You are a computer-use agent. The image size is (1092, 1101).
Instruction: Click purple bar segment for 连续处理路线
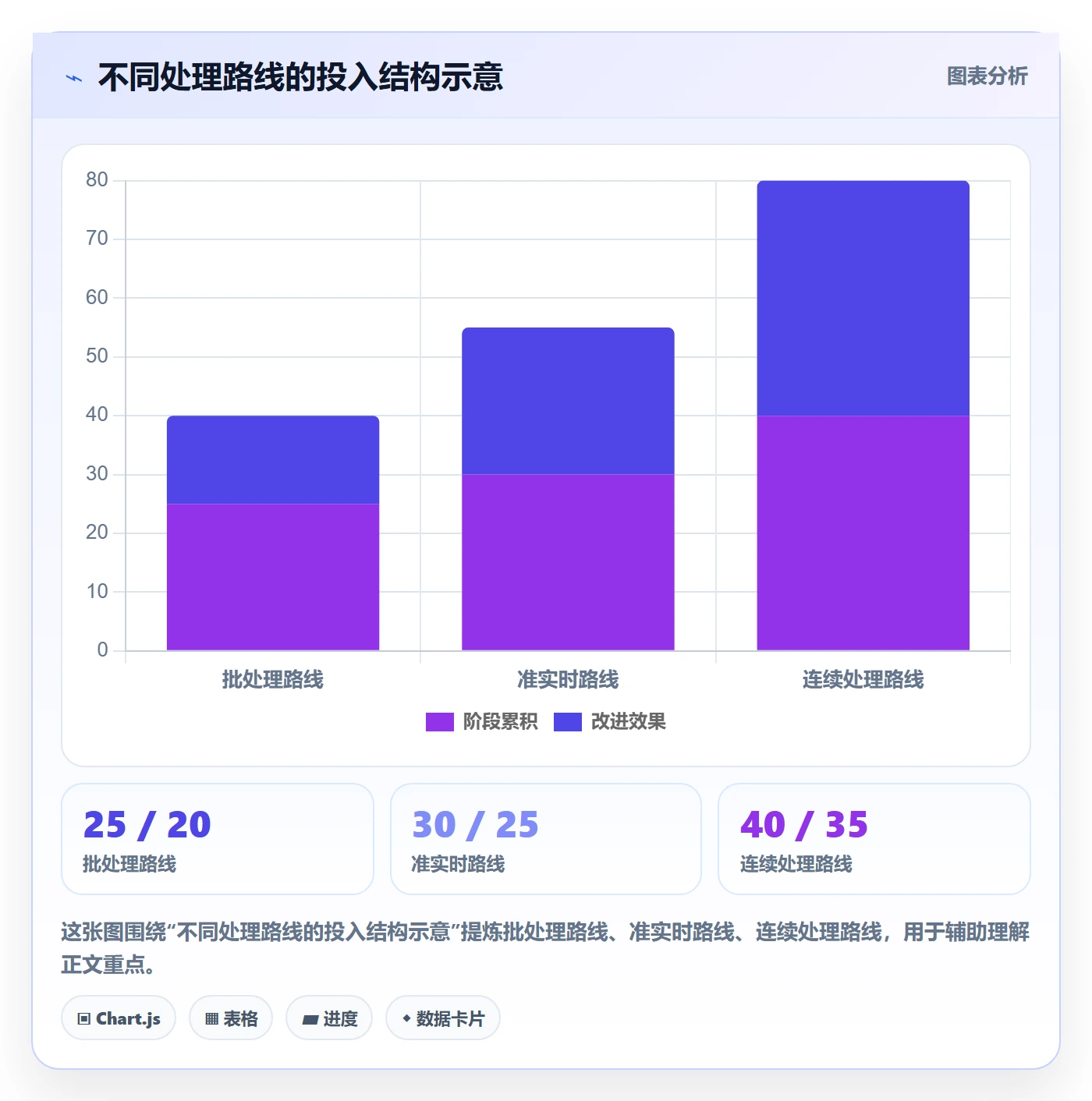click(x=863, y=533)
